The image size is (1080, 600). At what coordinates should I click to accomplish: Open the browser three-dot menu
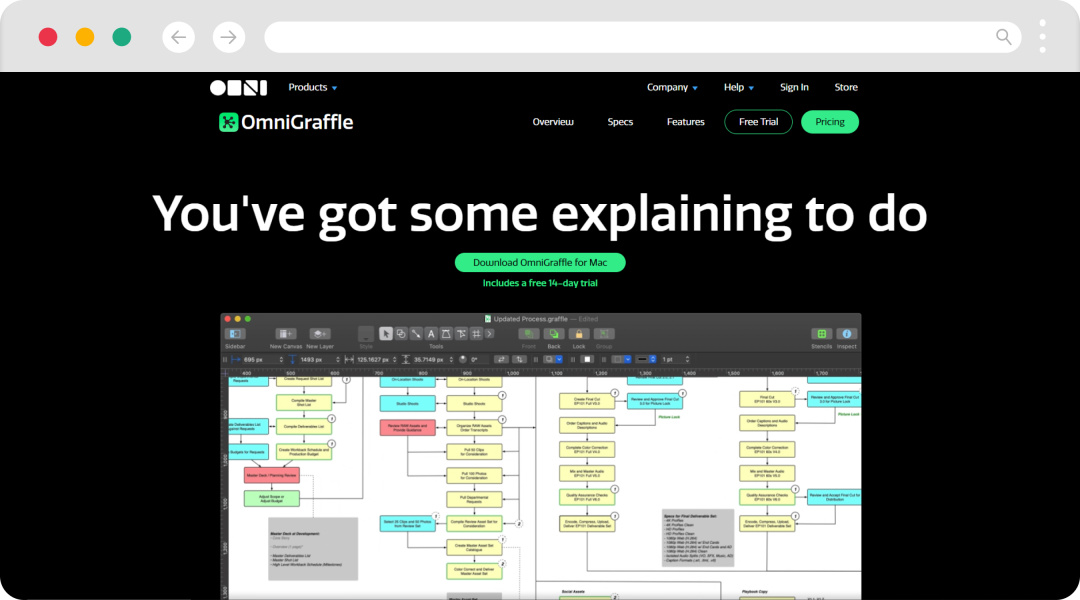pos(1043,37)
